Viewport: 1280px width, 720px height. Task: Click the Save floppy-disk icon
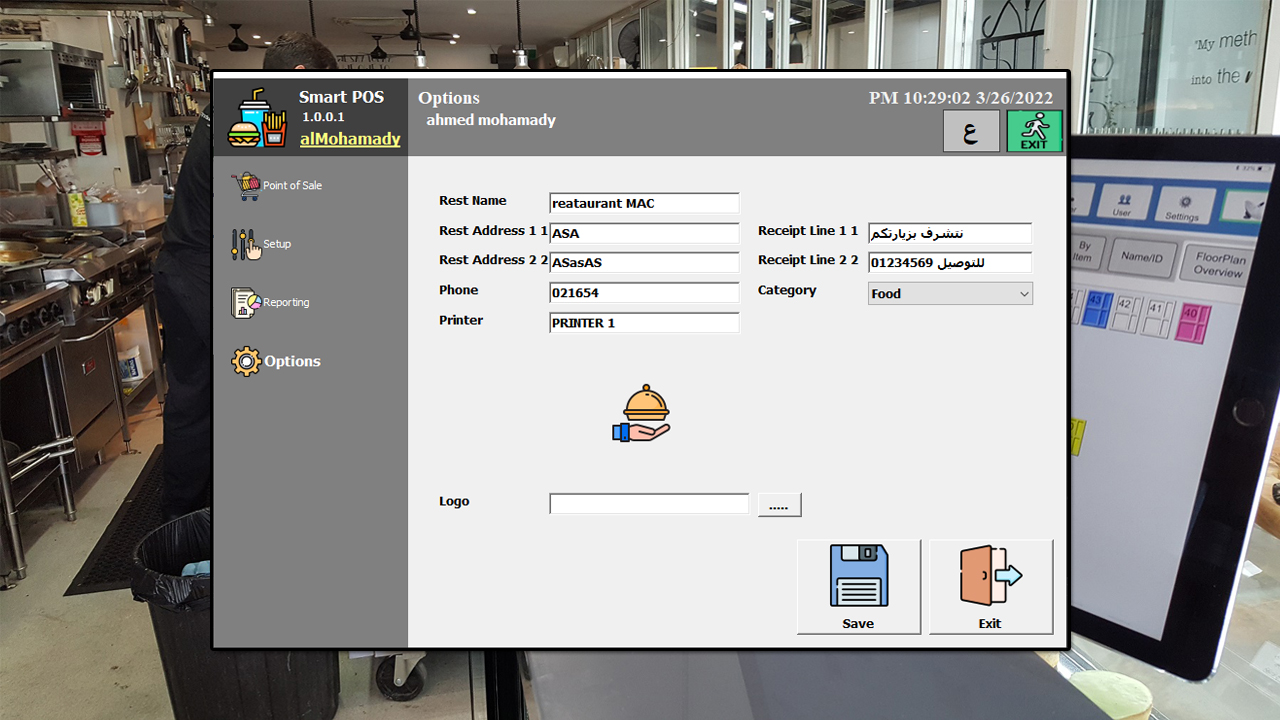(x=858, y=575)
